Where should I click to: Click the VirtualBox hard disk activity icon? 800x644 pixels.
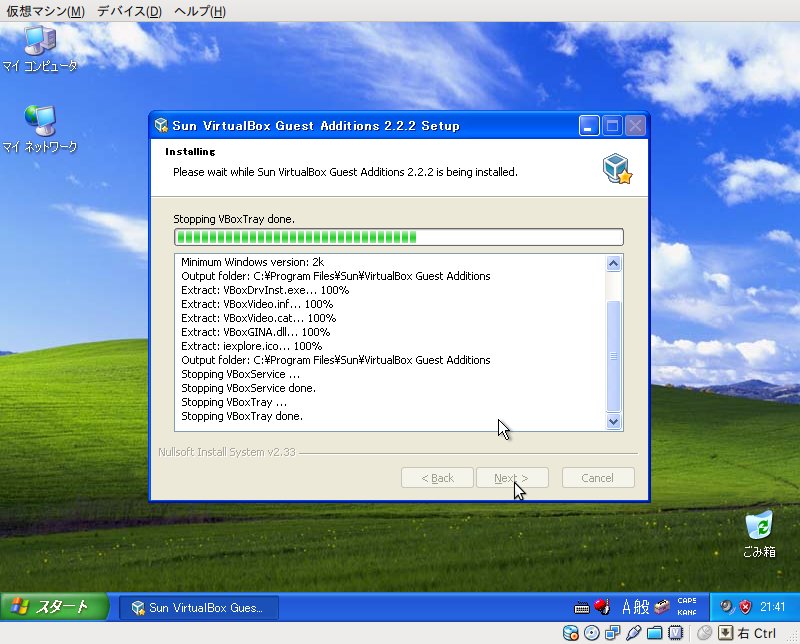570,633
